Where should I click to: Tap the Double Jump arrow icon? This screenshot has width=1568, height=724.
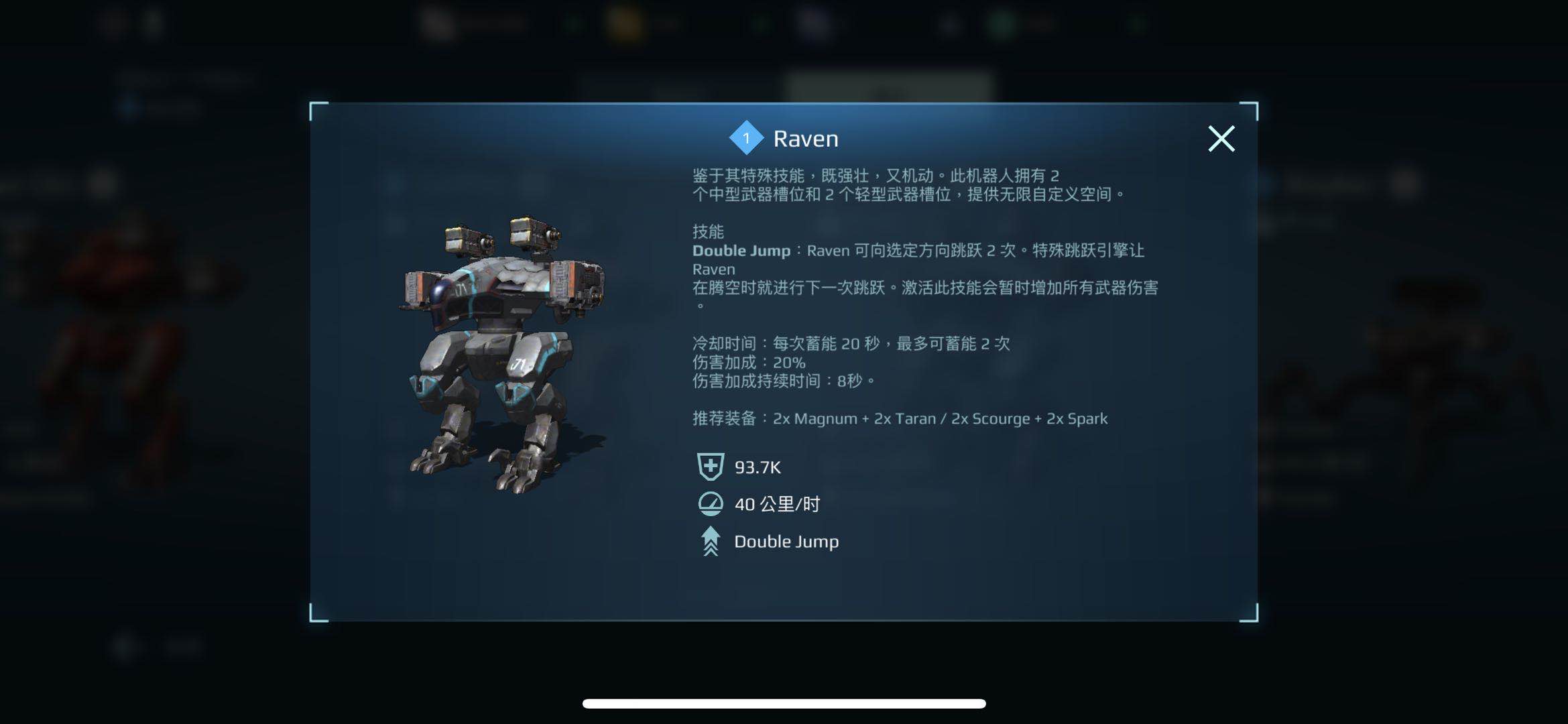pyautogui.click(x=711, y=542)
